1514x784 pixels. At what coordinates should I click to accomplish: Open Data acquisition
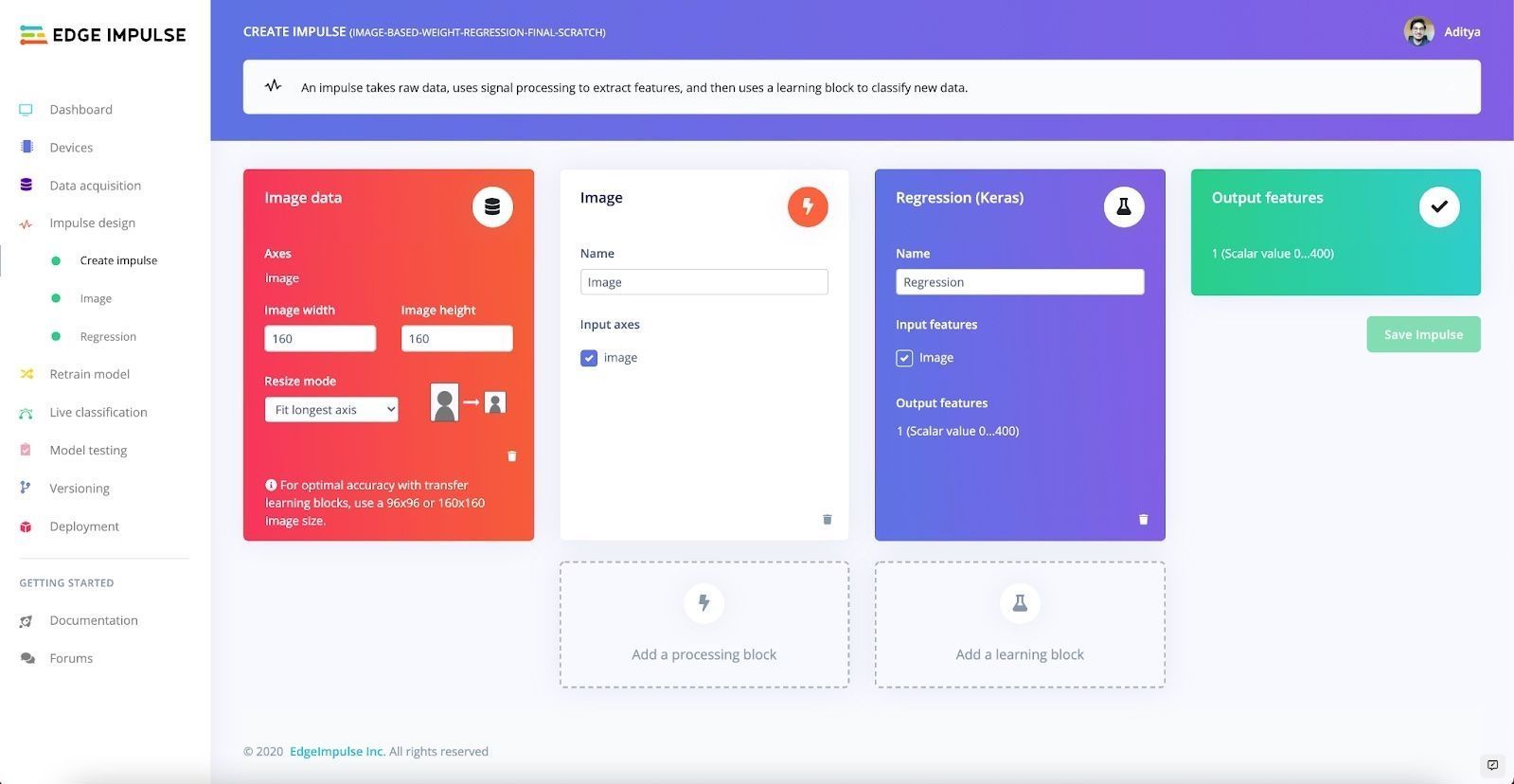click(95, 186)
